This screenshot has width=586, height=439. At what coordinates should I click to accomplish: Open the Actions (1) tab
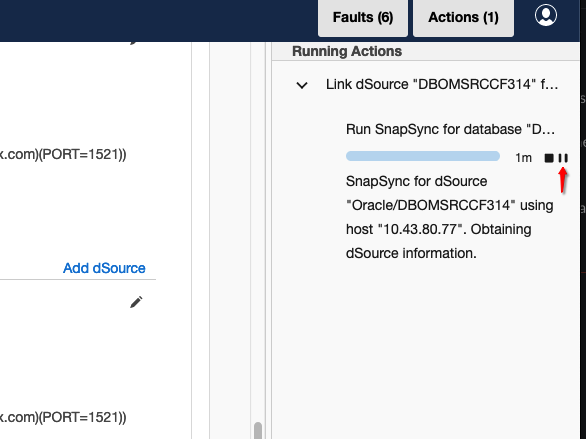click(463, 18)
